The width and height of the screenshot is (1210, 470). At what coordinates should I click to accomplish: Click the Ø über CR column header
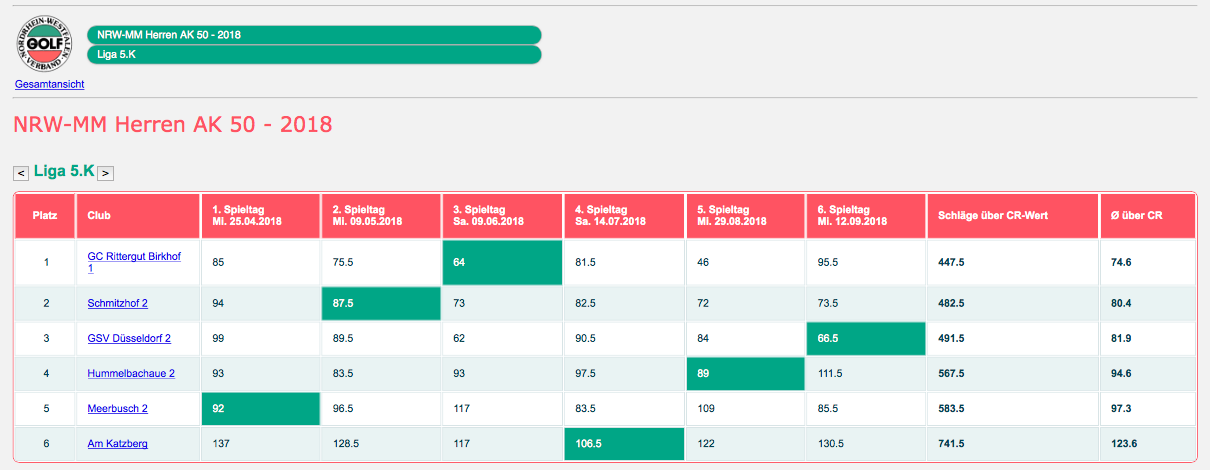[1147, 215]
